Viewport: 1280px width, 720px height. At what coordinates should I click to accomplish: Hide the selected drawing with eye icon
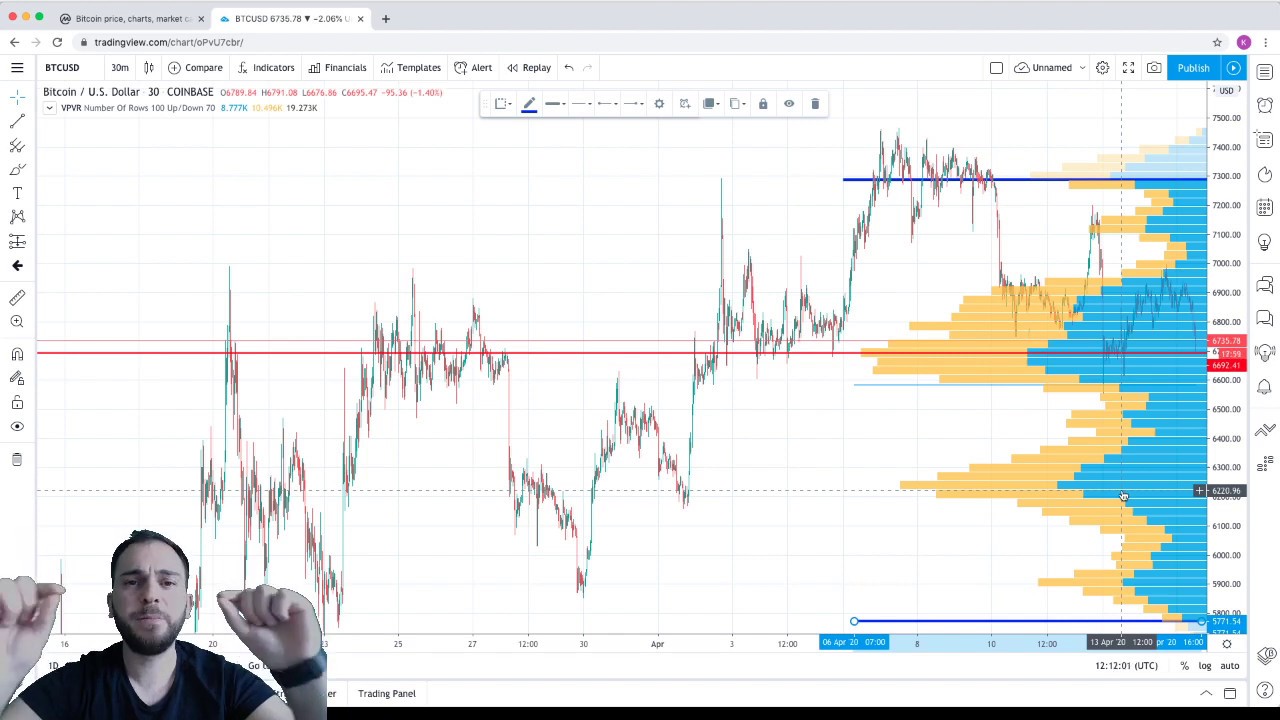[x=789, y=103]
